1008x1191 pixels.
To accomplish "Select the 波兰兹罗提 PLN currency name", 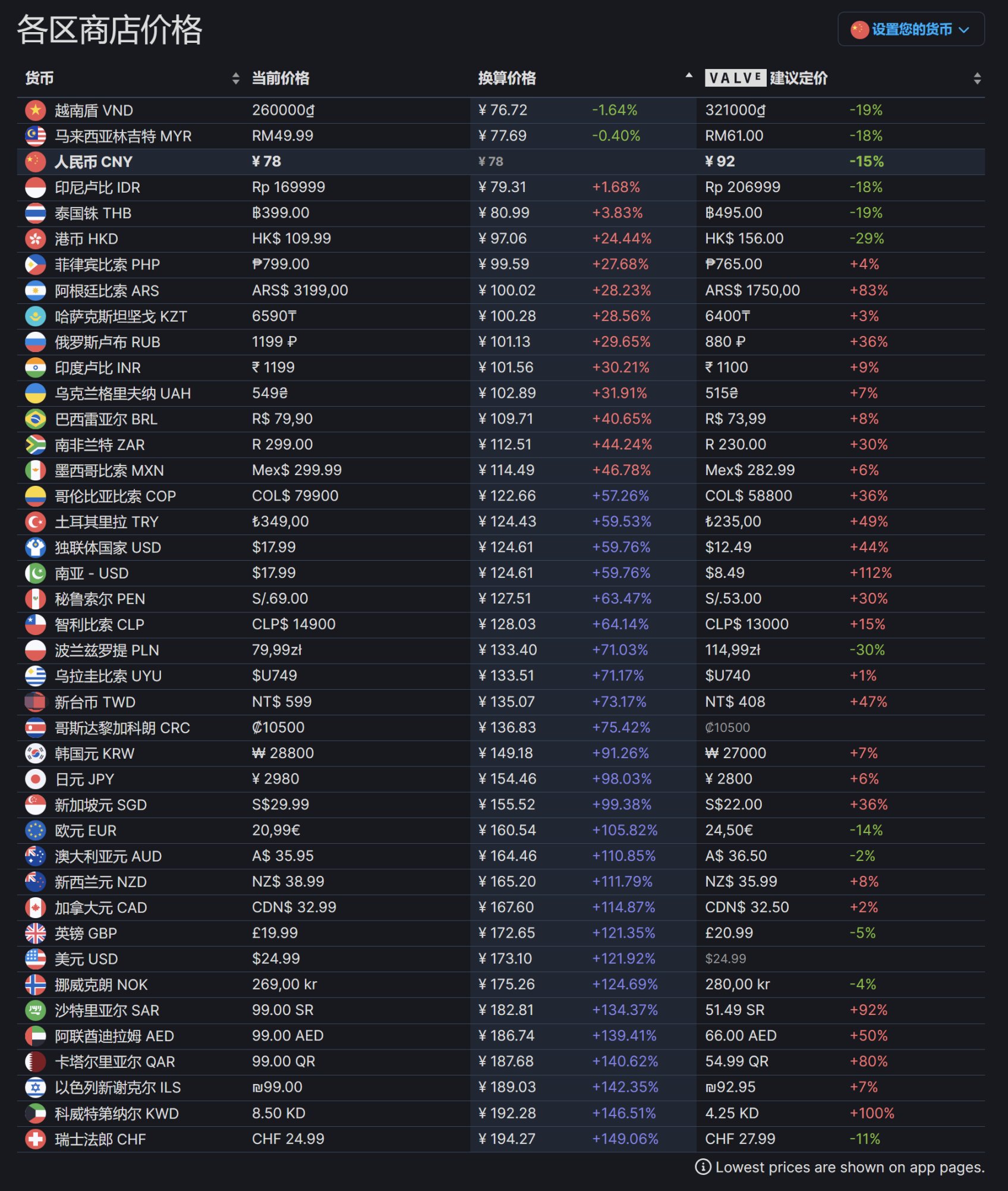I will [x=107, y=651].
